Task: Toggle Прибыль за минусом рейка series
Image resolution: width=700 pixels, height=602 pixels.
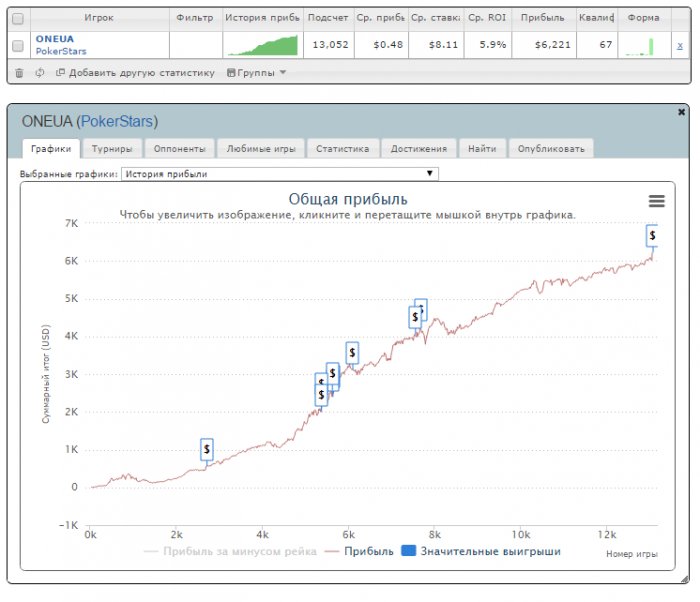Action: click(230, 551)
